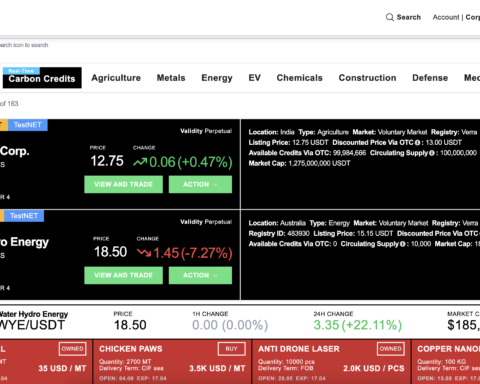Click View and Trade for 18.50 listing

123,275
